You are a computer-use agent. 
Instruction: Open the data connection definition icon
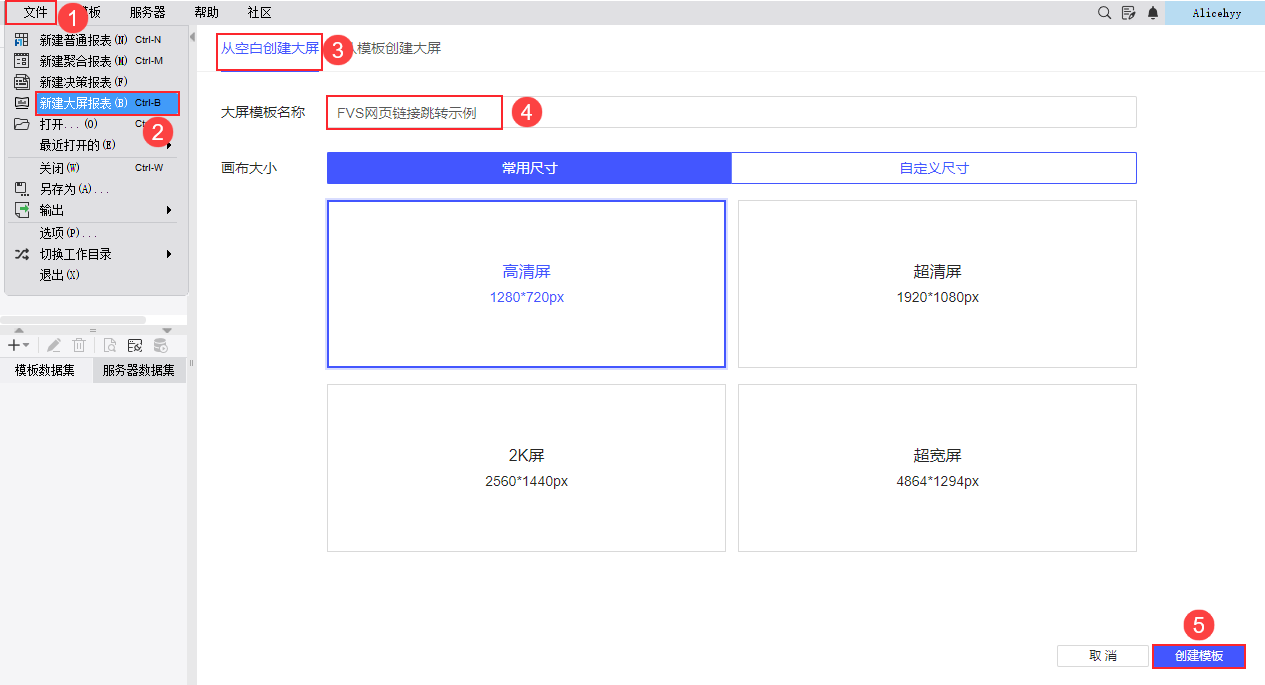click(x=135, y=345)
